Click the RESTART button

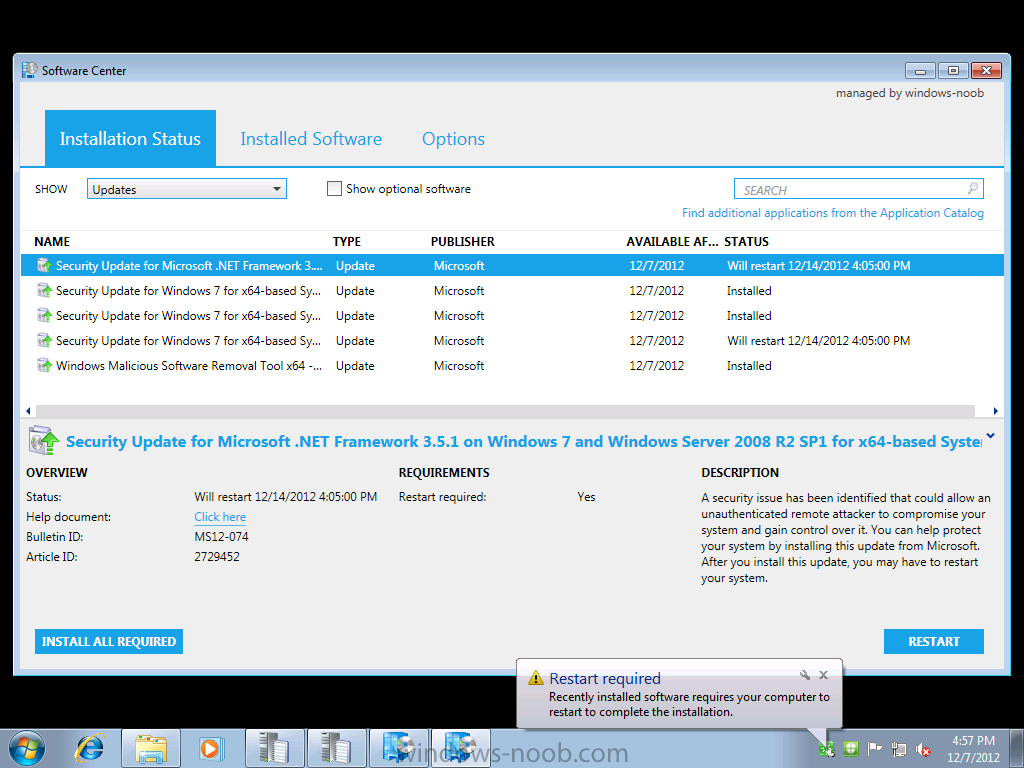coord(933,641)
